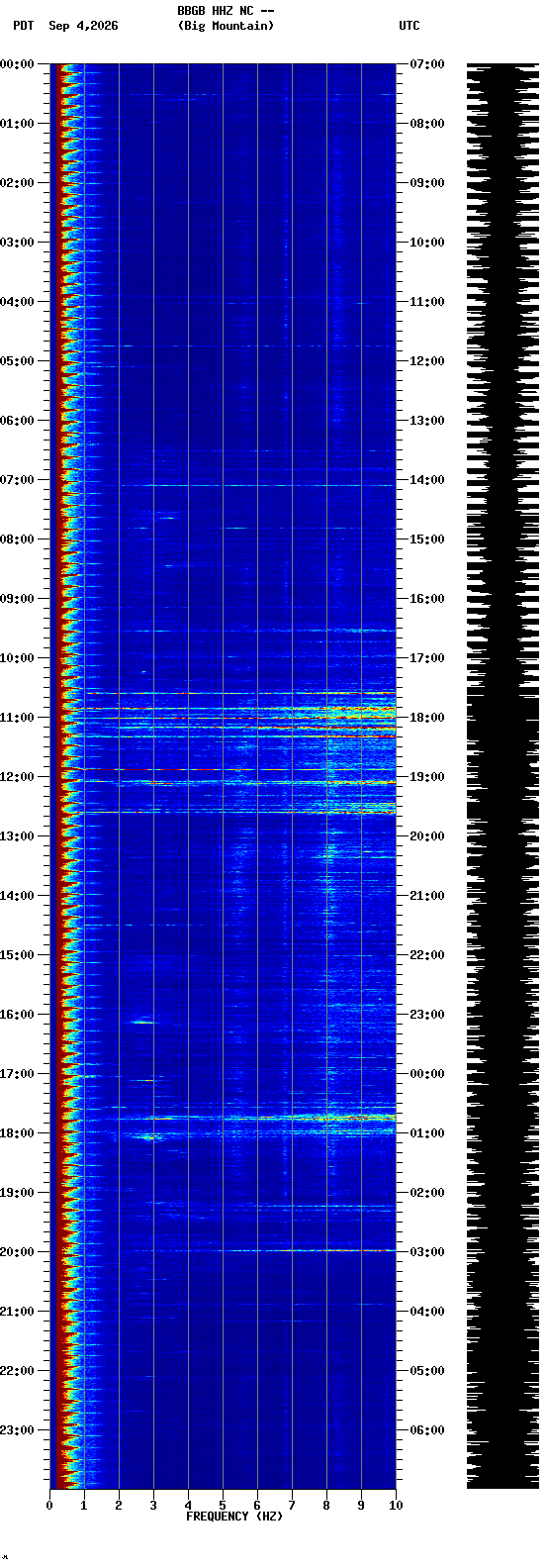The height and width of the screenshot is (1568, 546).
Task: Click frequency axis tick label 0
Action: coord(49,1506)
